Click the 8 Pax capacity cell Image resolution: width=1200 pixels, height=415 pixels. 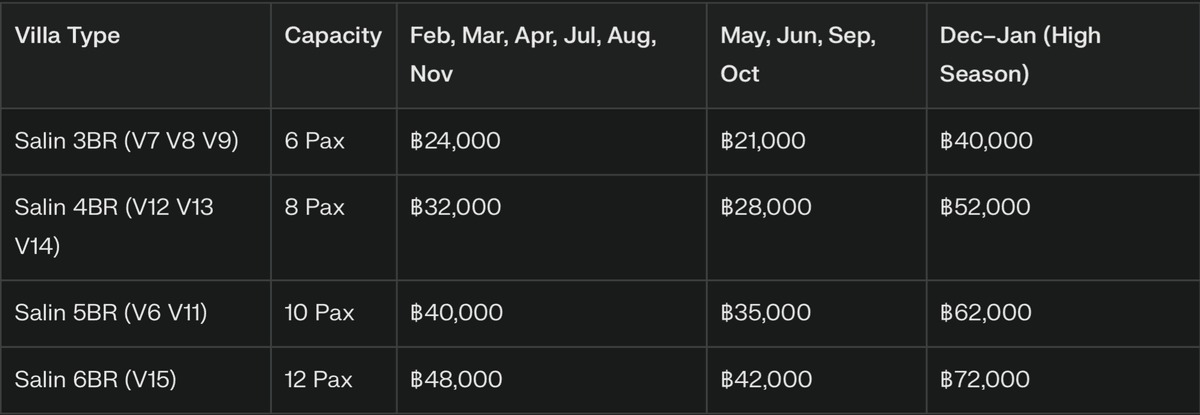point(314,208)
